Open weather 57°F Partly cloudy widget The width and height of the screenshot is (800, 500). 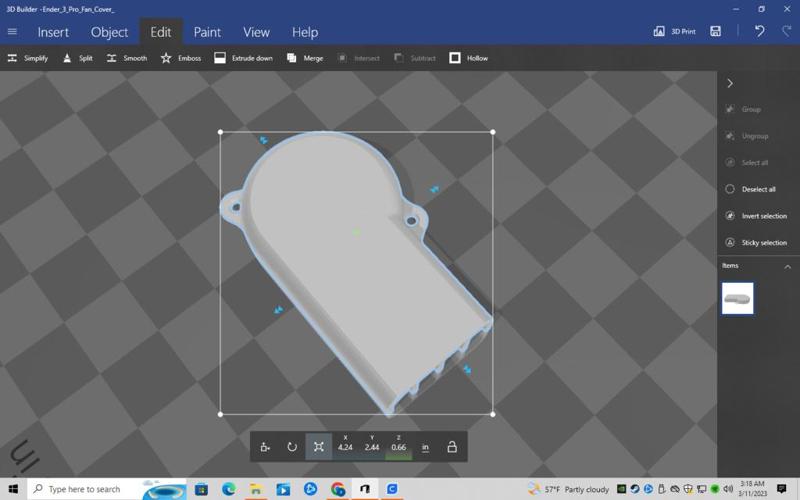[x=569, y=489]
